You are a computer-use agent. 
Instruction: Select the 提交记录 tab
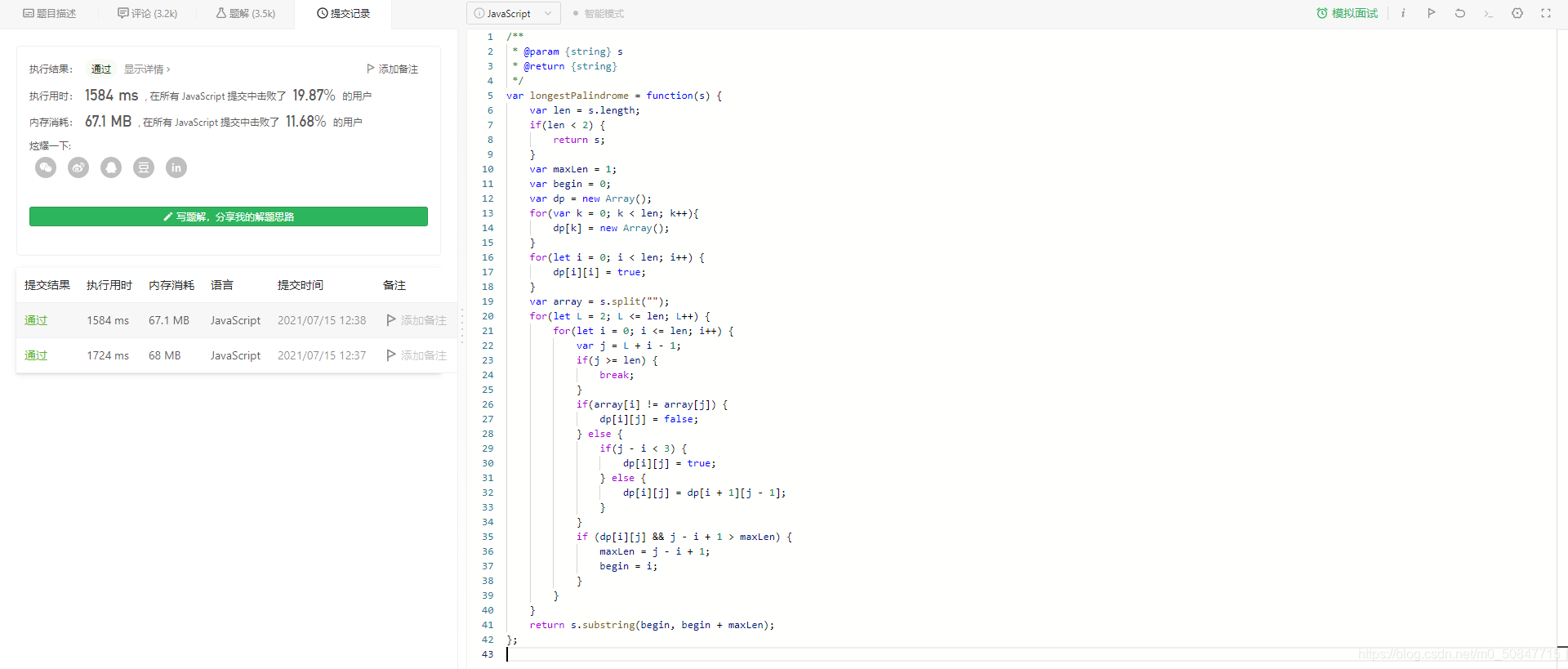(x=344, y=14)
